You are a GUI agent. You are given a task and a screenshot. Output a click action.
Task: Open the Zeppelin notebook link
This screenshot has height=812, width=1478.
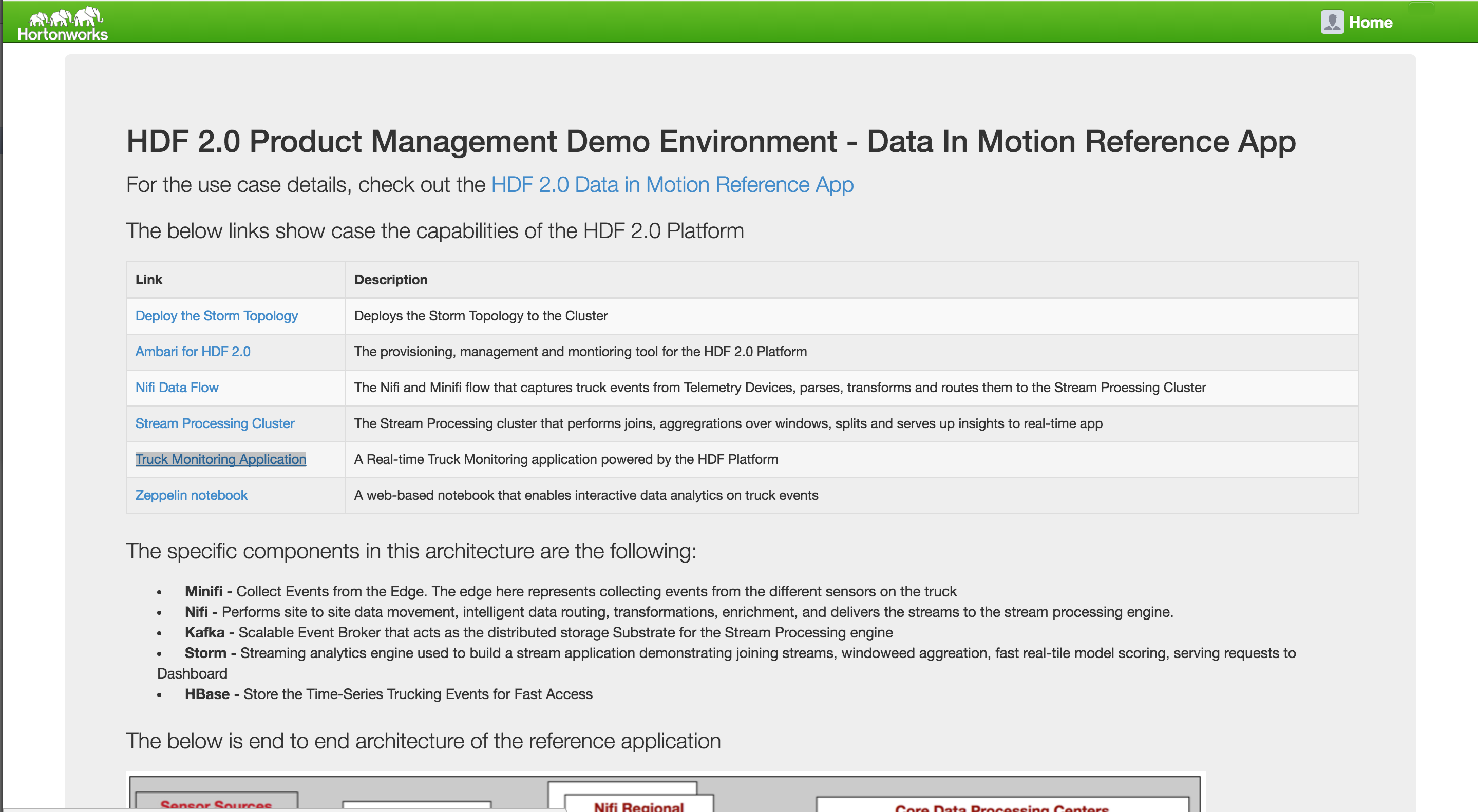[x=191, y=495]
